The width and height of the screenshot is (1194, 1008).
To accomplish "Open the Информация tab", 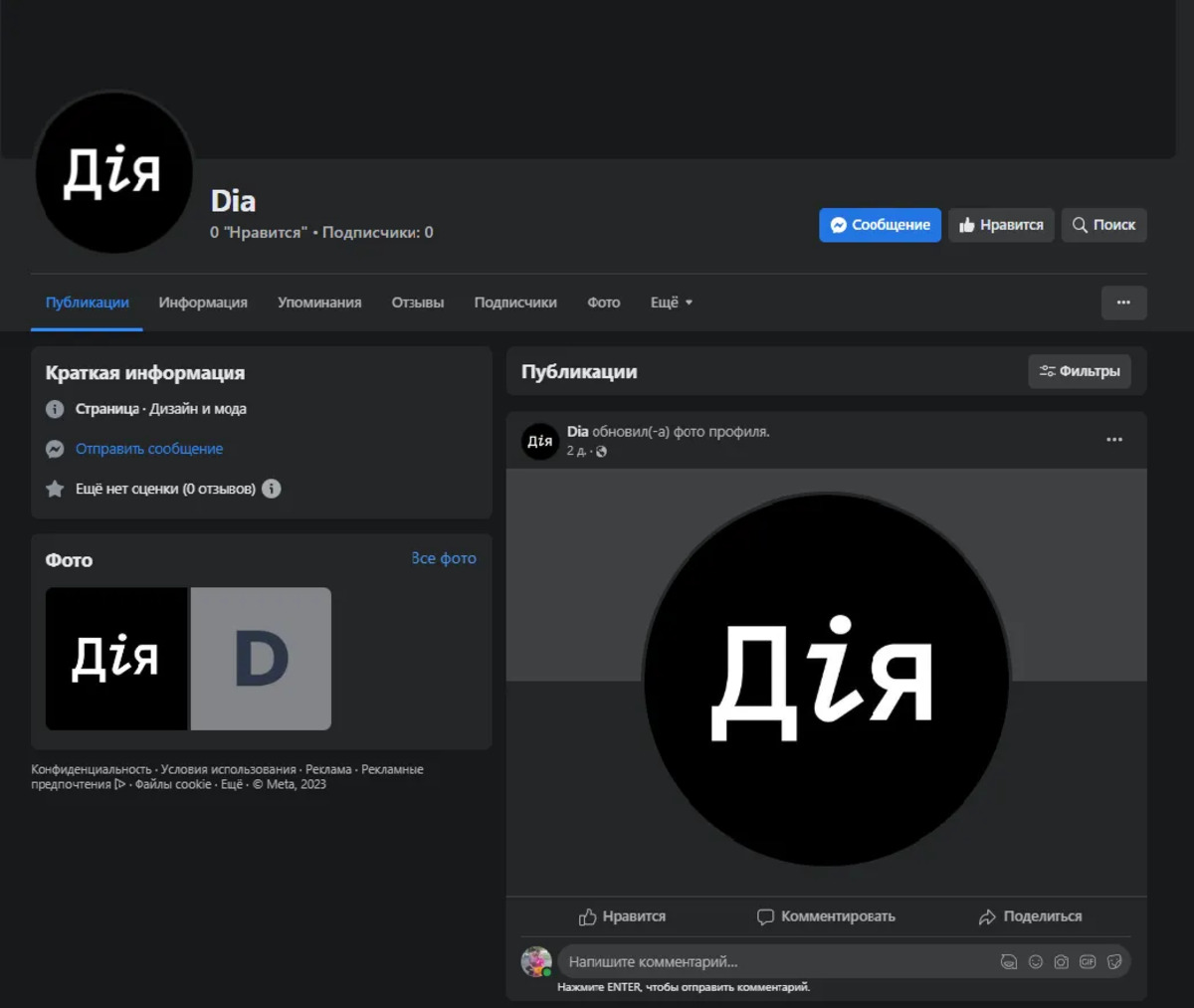I will click(203, 302).
